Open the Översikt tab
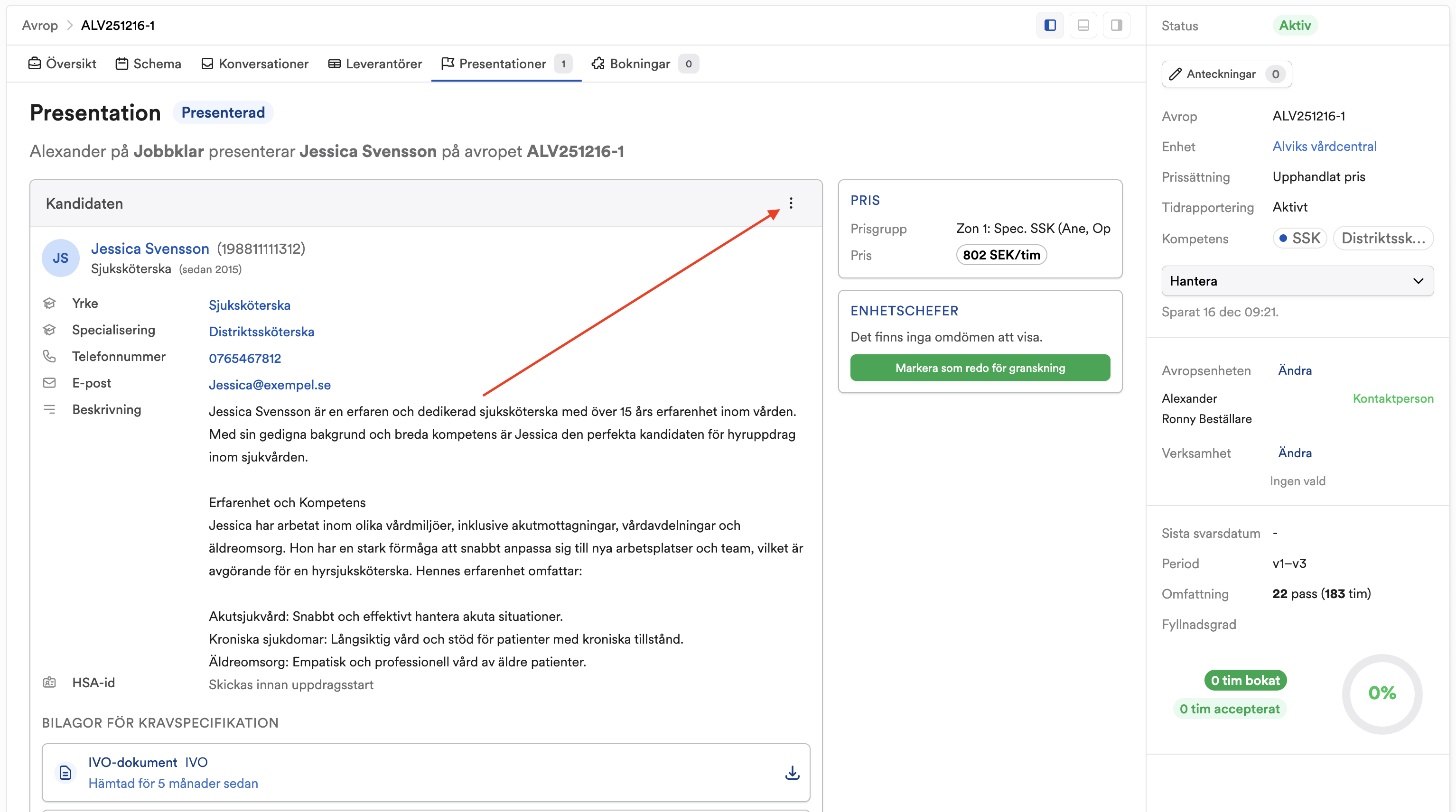Viewport: 1456px width, 812px height. pos(62,63)
